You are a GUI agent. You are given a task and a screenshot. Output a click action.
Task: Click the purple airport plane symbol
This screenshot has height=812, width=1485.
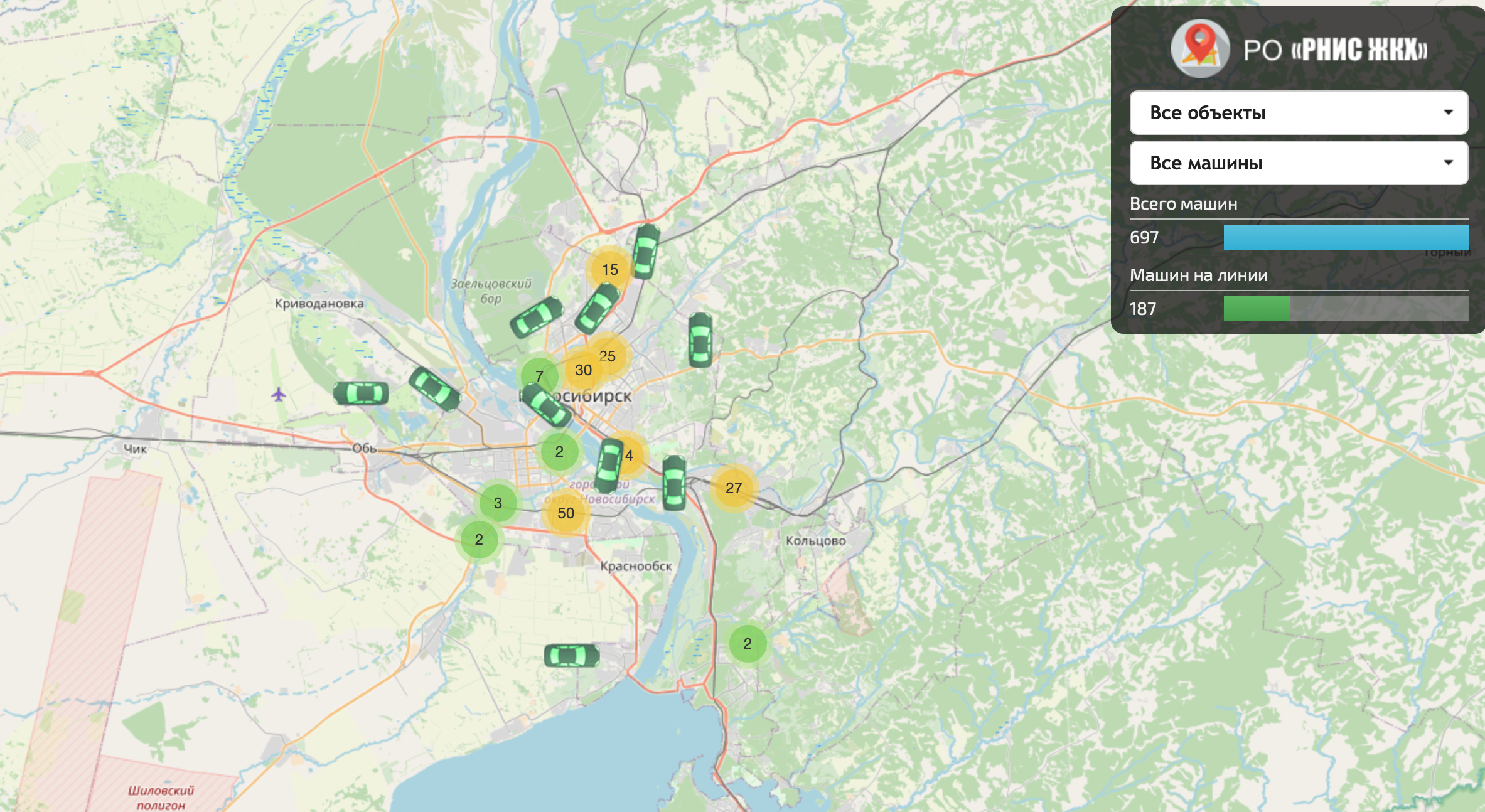[279, 395]
